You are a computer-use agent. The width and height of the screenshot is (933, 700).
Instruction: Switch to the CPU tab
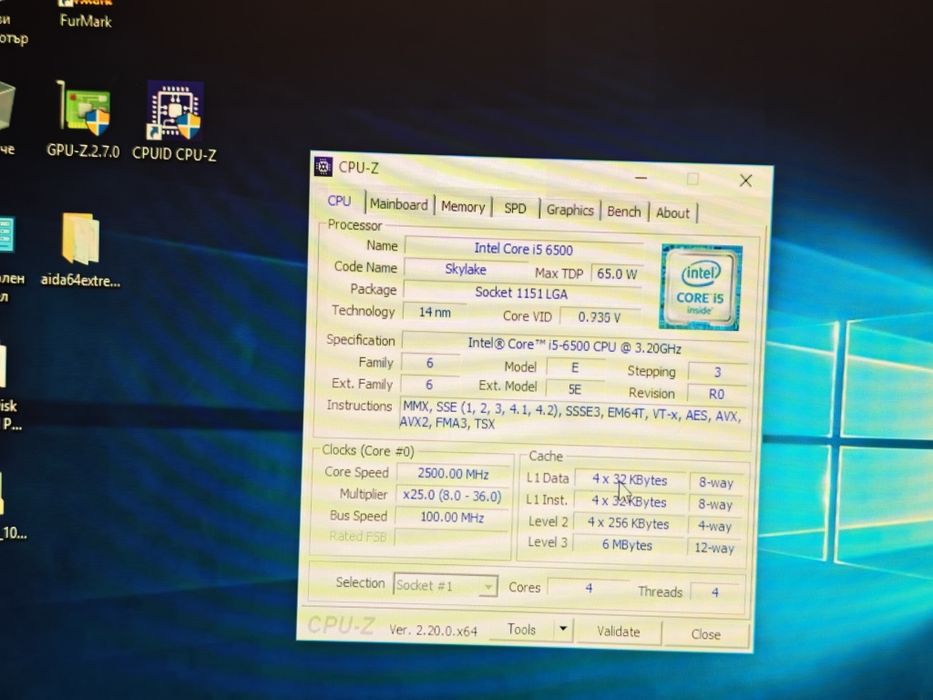(x=339, y=201)
